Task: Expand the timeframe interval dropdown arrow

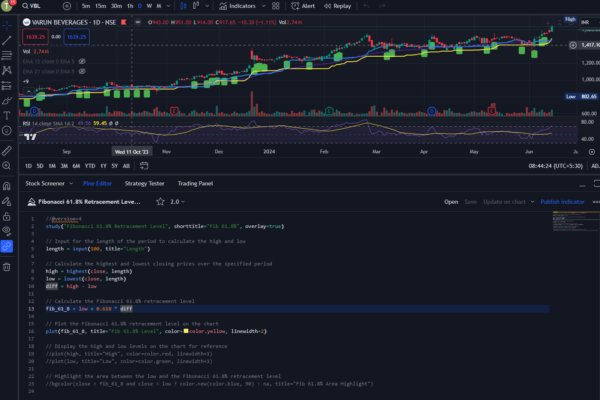Action: coord(168,6)
